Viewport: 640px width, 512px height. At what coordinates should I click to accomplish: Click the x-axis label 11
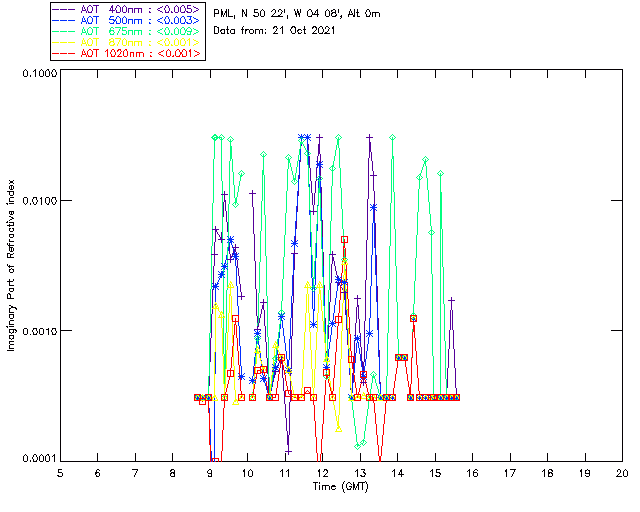click(285, 473)
